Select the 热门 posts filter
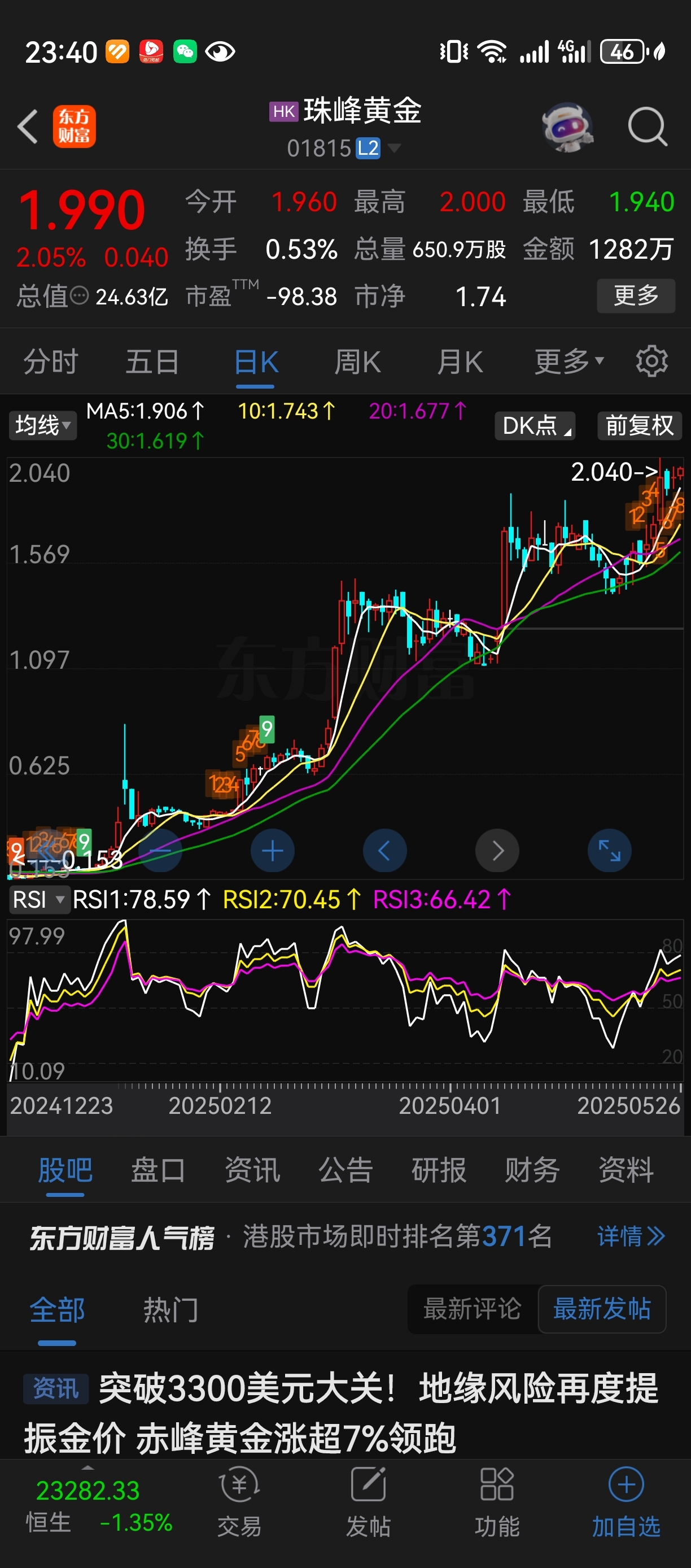 170,1309
